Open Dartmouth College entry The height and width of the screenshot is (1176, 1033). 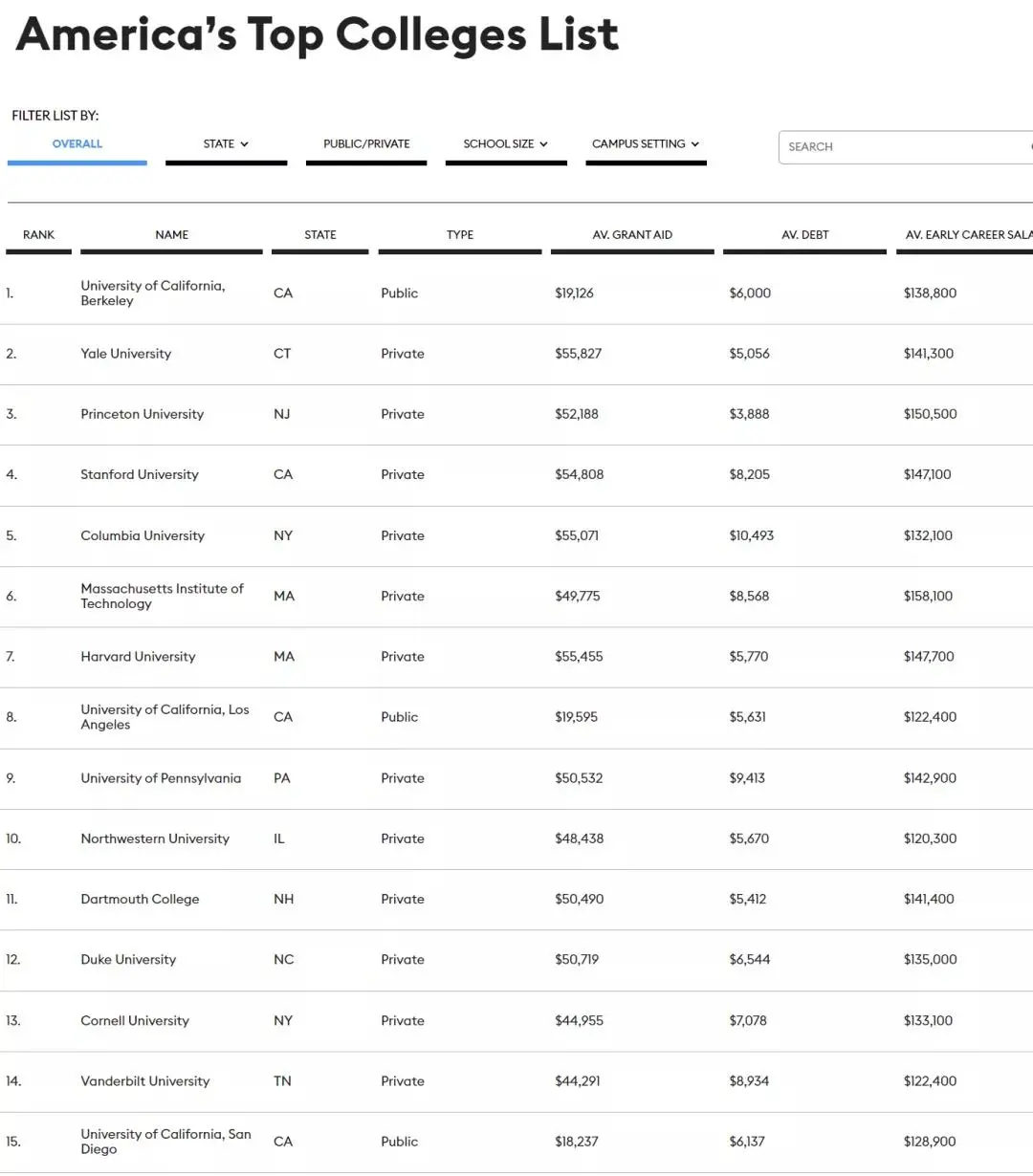point(141,900)
